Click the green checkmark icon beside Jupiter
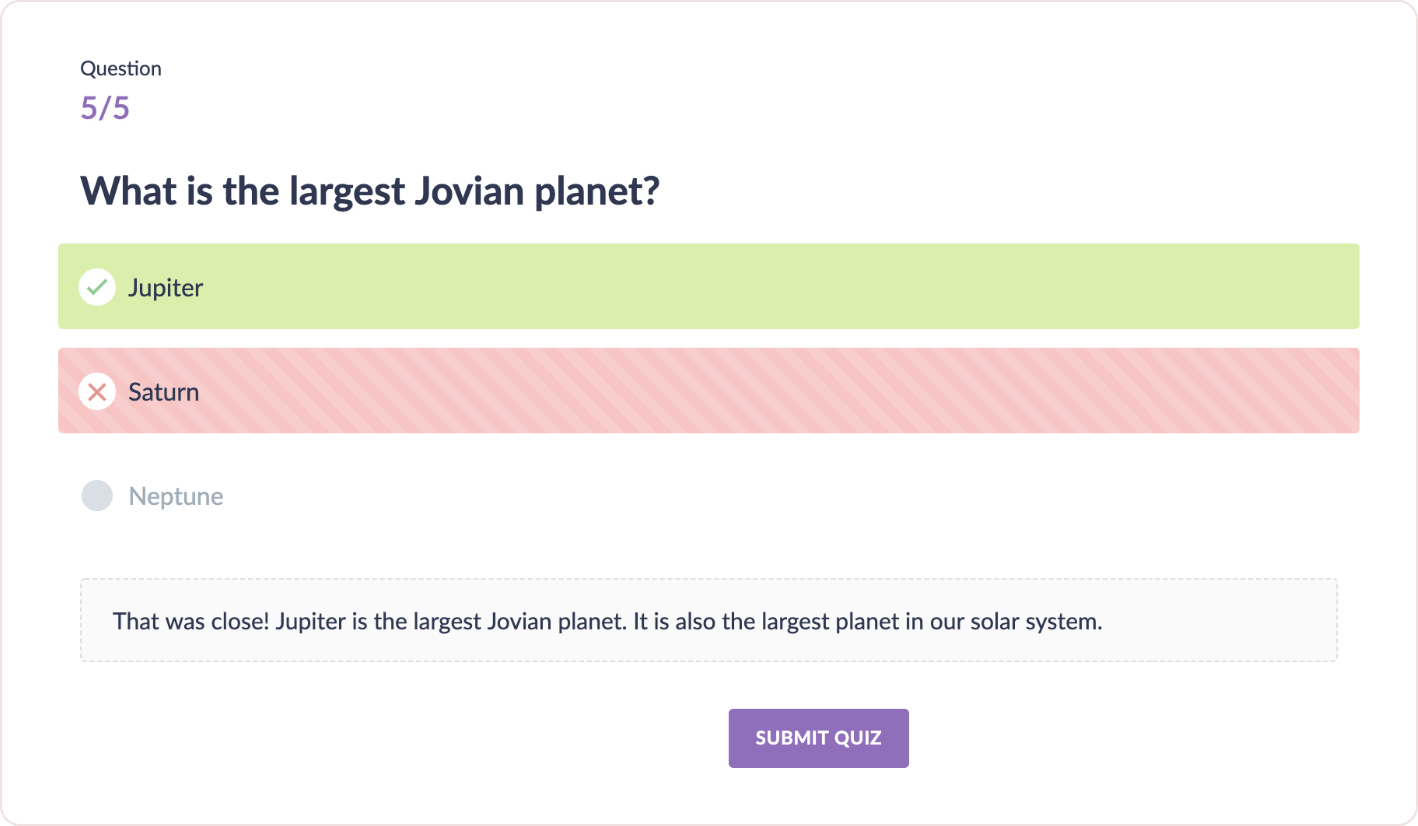The width and height of the screenshot is (1418, 826). (x=97, y=287)
